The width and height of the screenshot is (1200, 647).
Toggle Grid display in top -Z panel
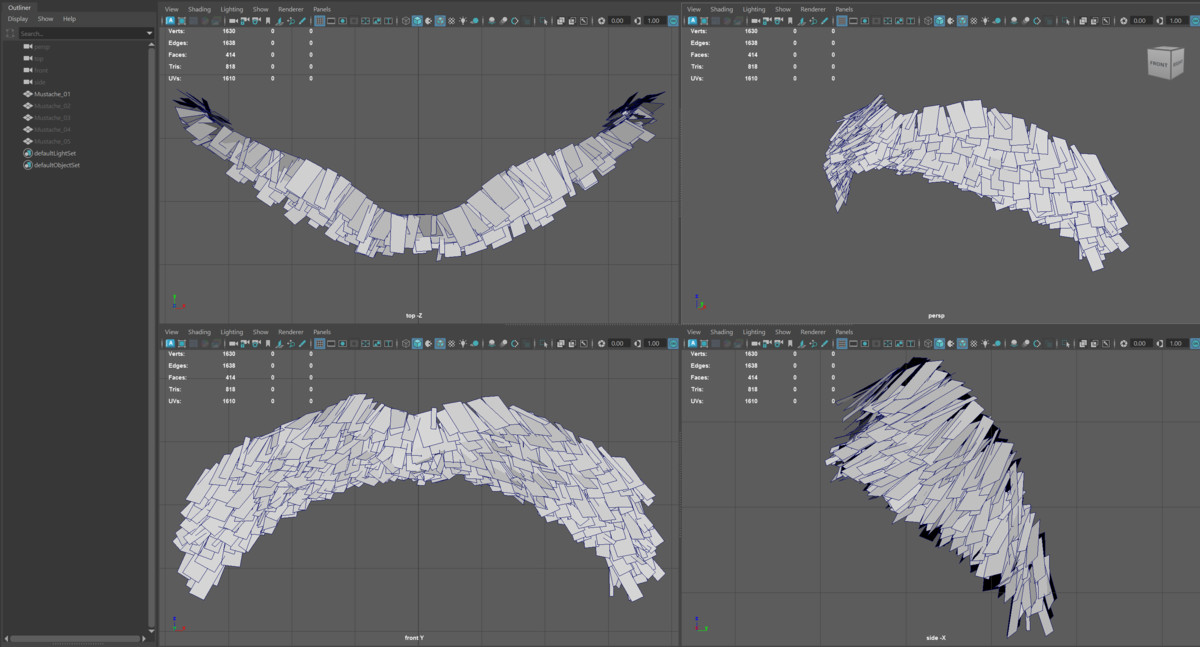pyautogui.click(x=319, y=21)
